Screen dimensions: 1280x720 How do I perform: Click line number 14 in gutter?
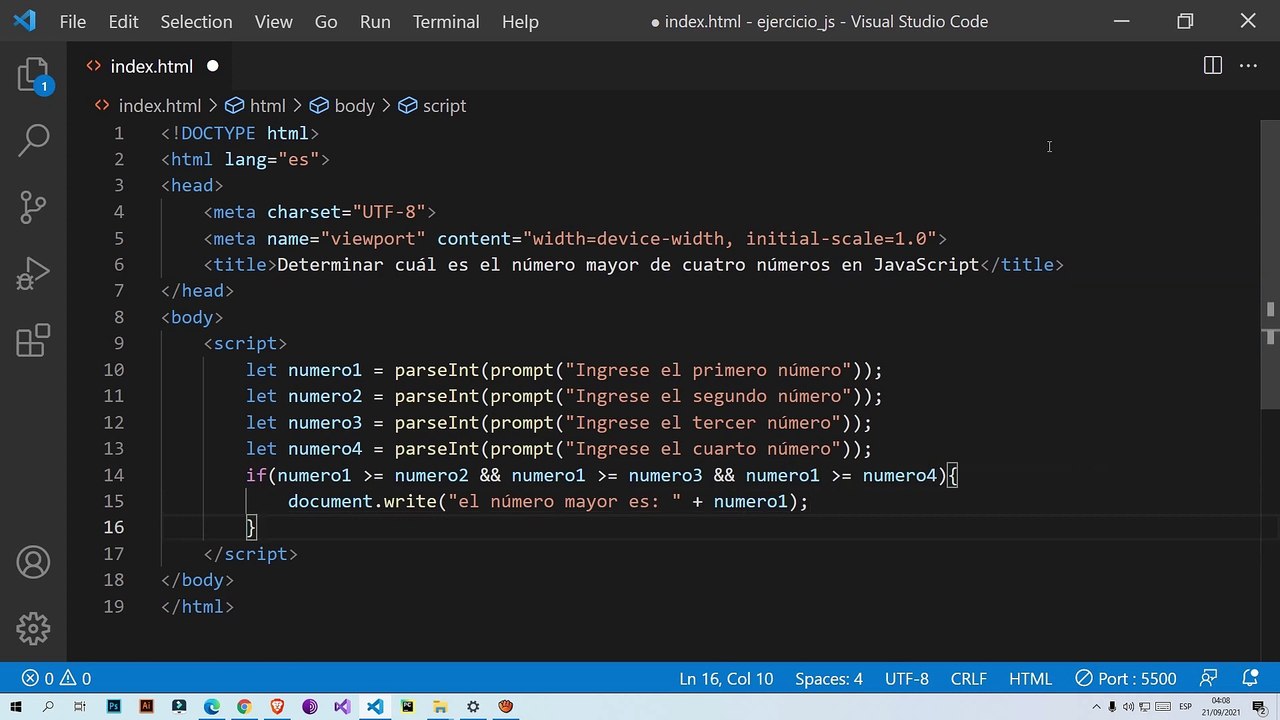tap(113, 475)
